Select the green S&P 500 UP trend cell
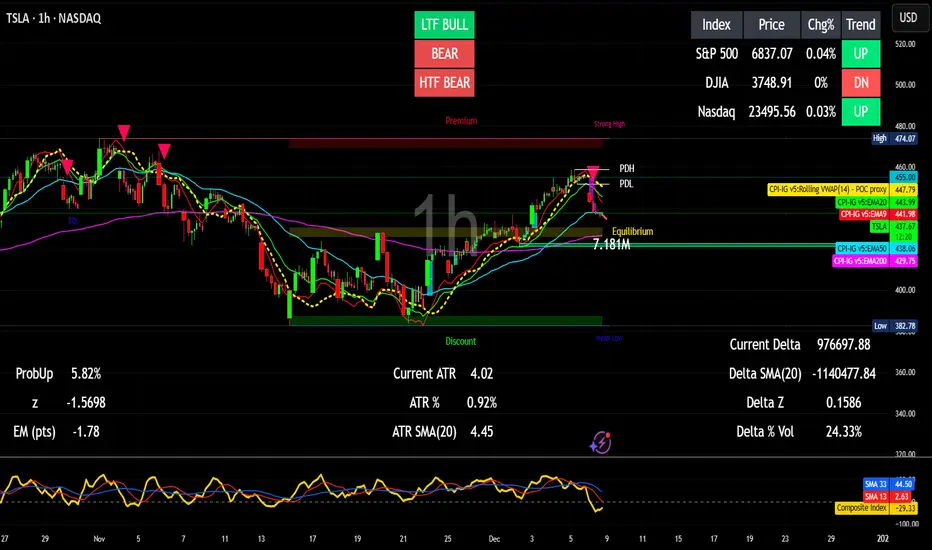 pos(861,54)
